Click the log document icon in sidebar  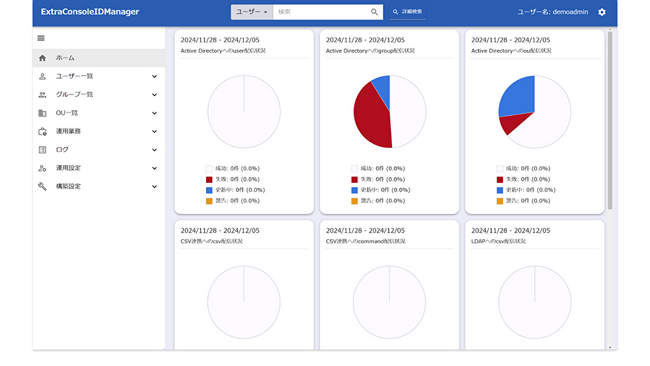click(42, 150)
